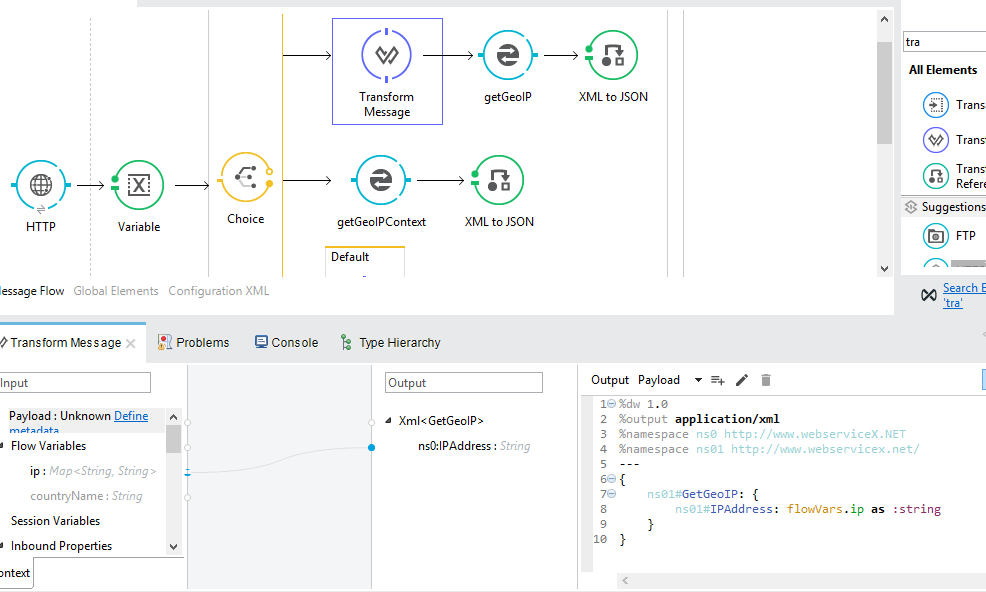This screenshot has width=986, height=592.
Task: Select the Choice router icon
Action: tap(245, 178)
